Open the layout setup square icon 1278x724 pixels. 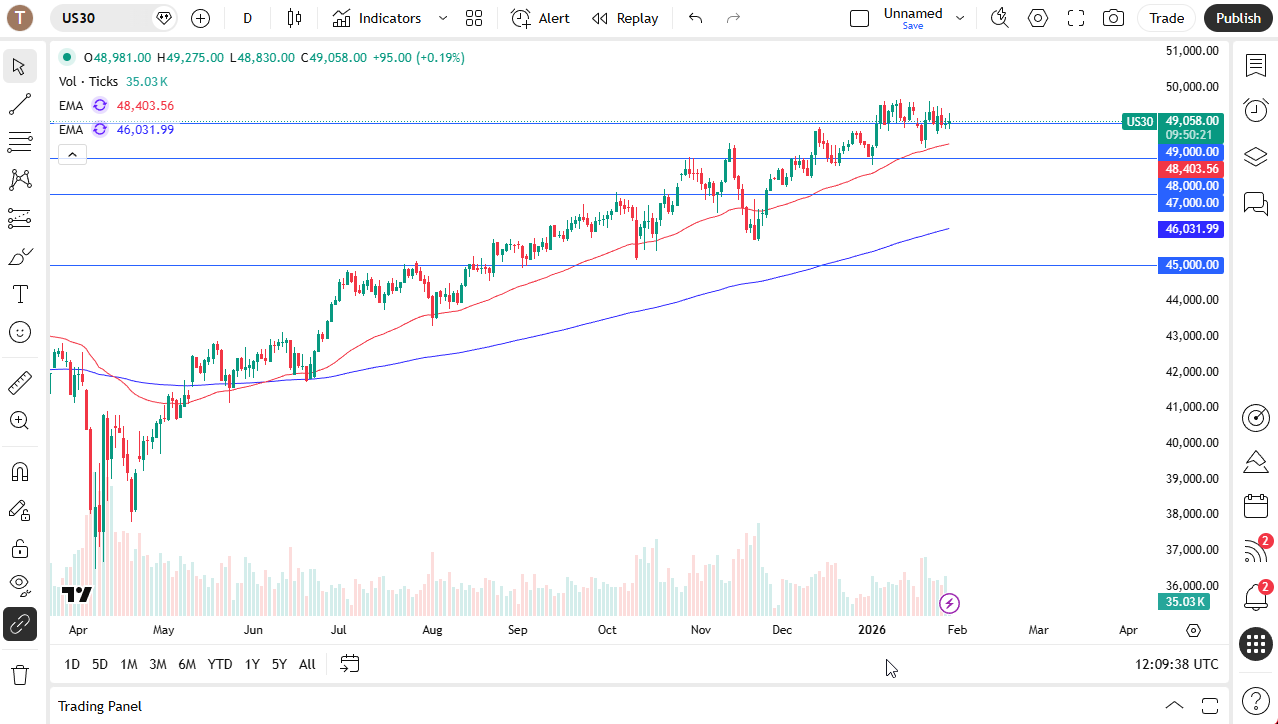point(859,18)
